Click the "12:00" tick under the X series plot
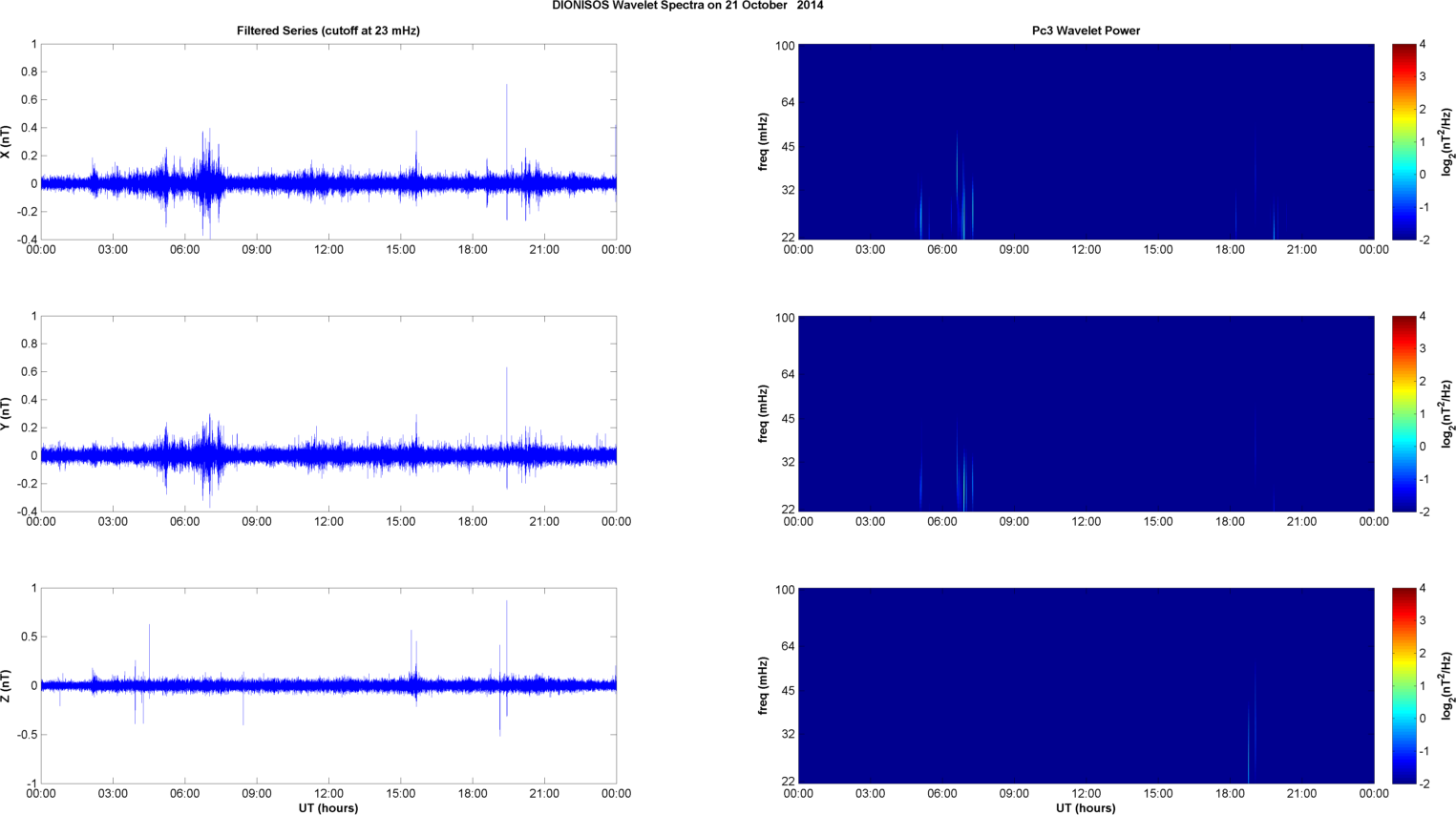1456x815 pixels. point(328,250)
